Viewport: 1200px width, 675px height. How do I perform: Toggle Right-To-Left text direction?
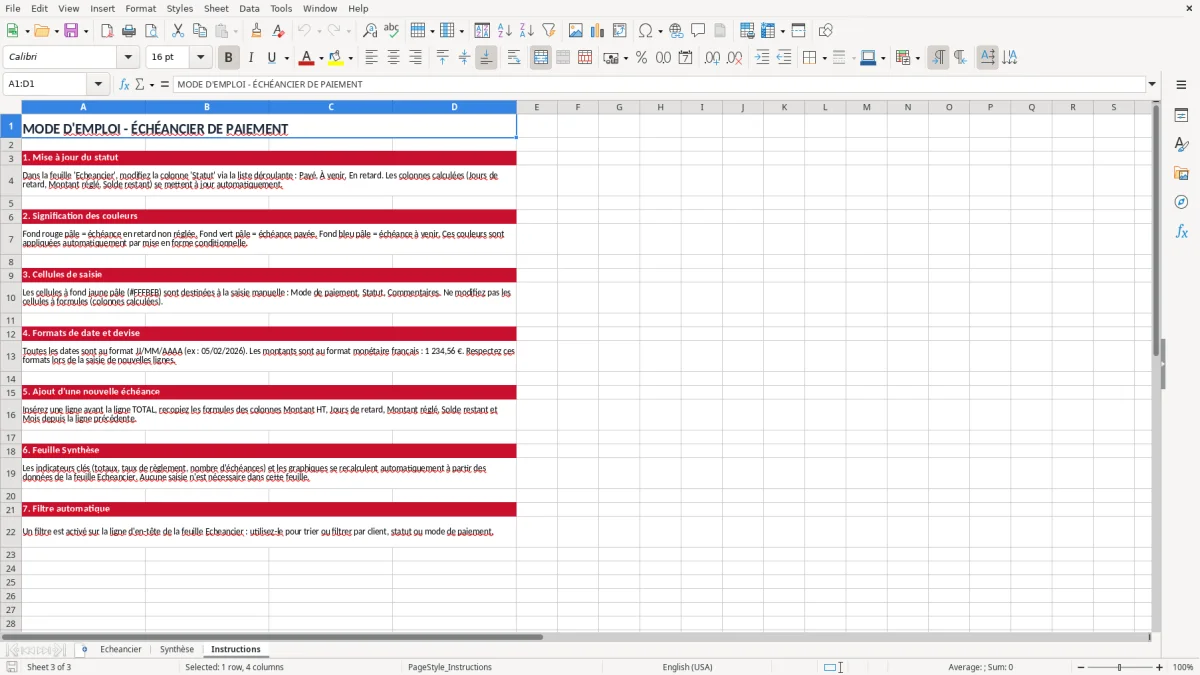pos(960,58)
